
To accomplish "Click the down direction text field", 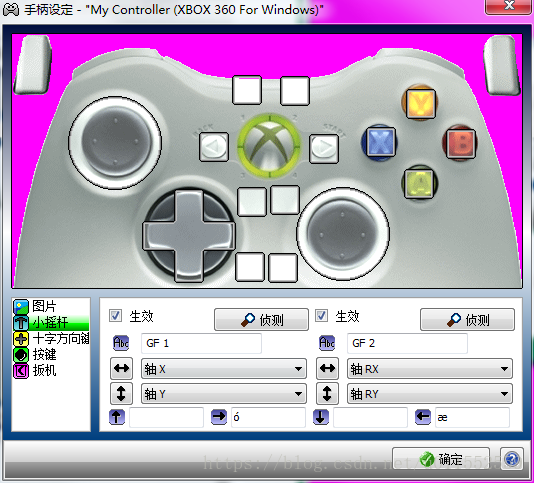I will 371,417.
